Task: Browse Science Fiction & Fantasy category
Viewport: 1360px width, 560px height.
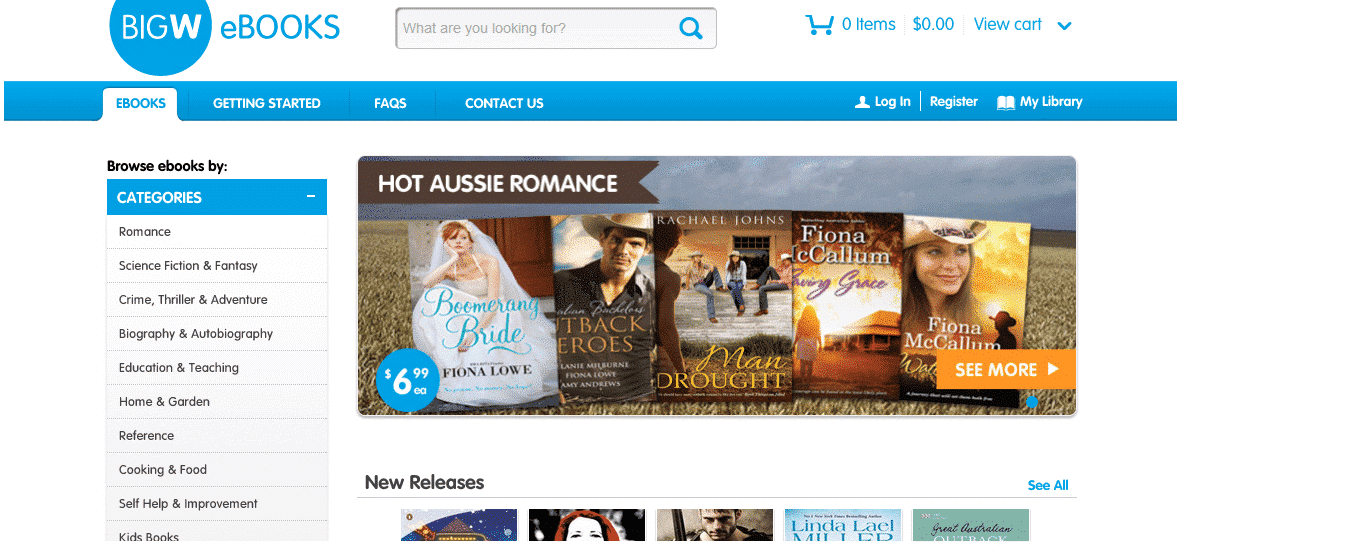Action: tap(217, 266)
